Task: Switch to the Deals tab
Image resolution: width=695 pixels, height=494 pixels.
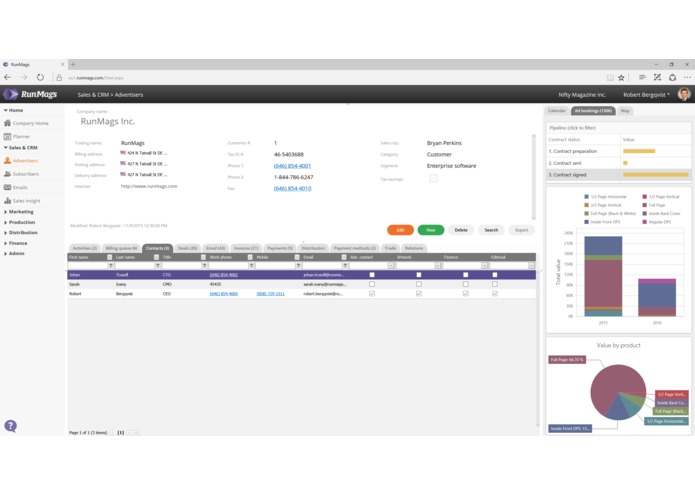Action: [187, 248]
